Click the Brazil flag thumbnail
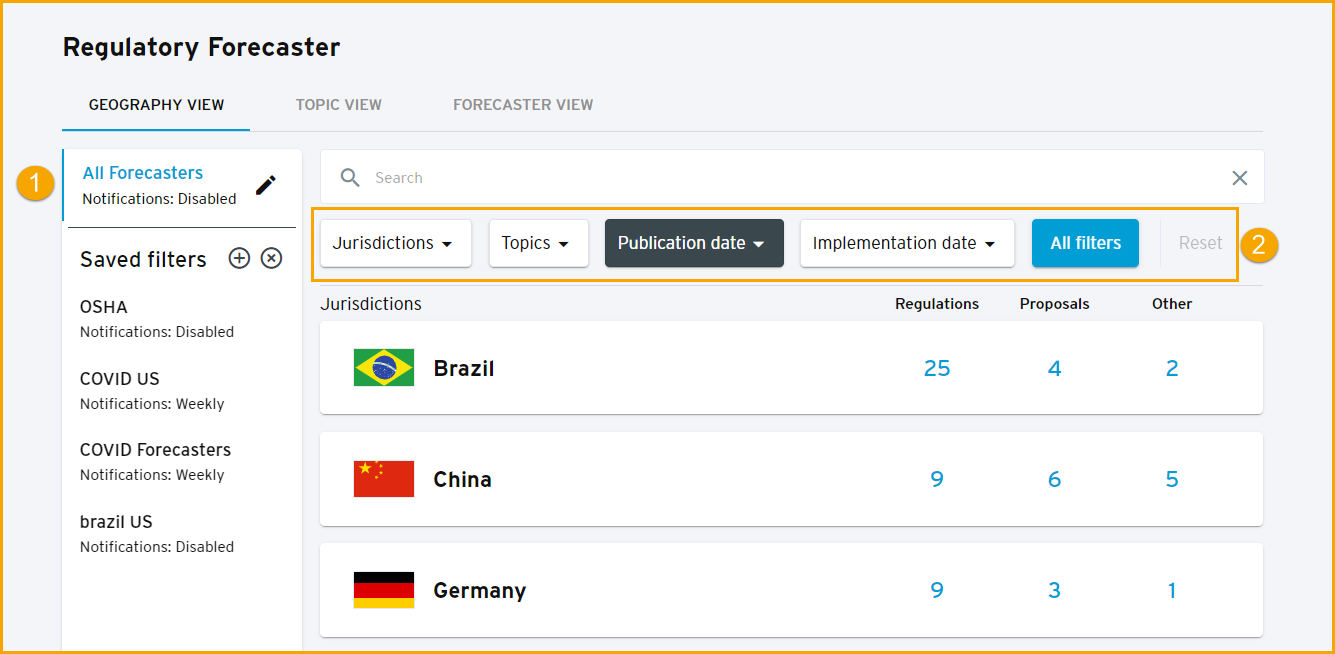 coord(384,368)
